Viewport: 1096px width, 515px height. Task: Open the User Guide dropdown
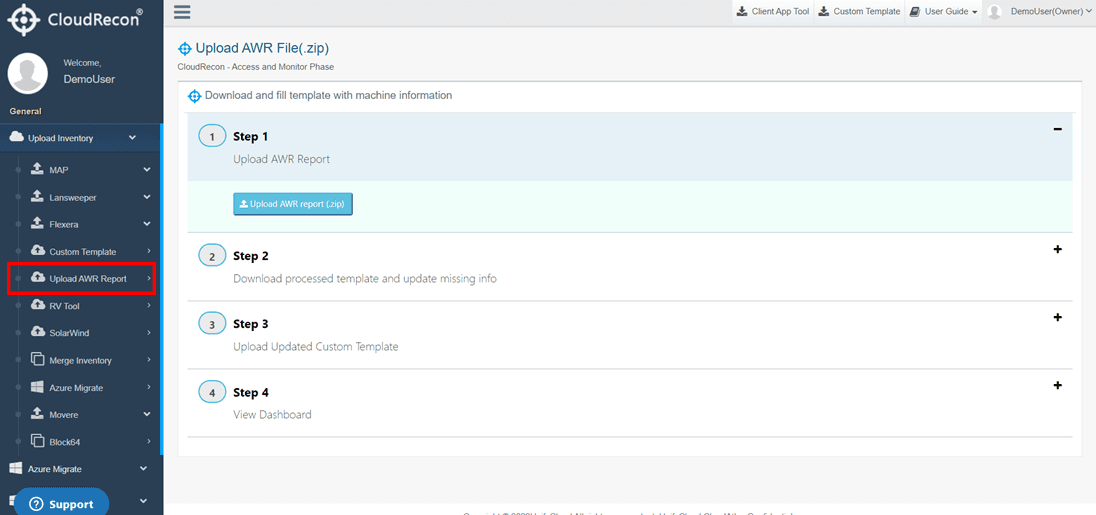click(x=944, y=12)
